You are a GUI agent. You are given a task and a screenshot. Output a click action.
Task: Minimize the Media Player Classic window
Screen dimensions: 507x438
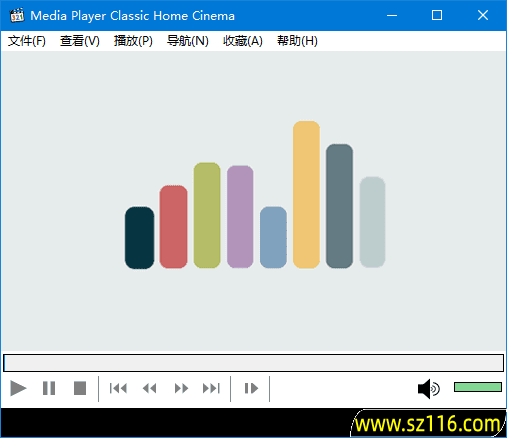click(392, 15)
